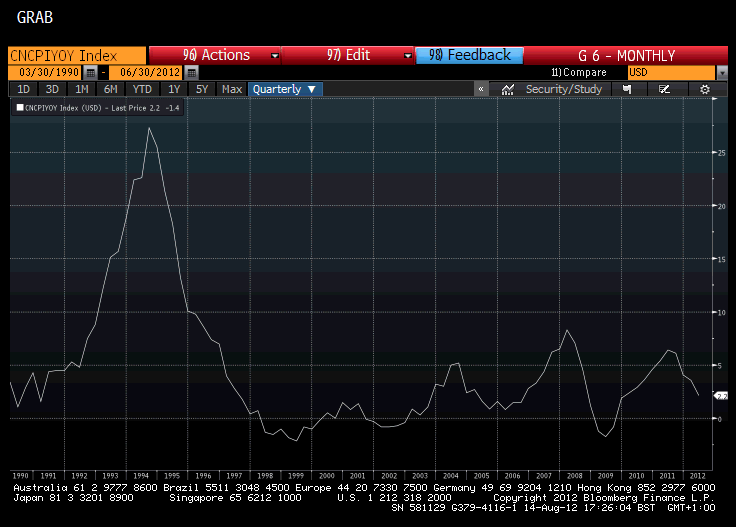
Task: Select the 1D range tab
Action: point(23,89)
